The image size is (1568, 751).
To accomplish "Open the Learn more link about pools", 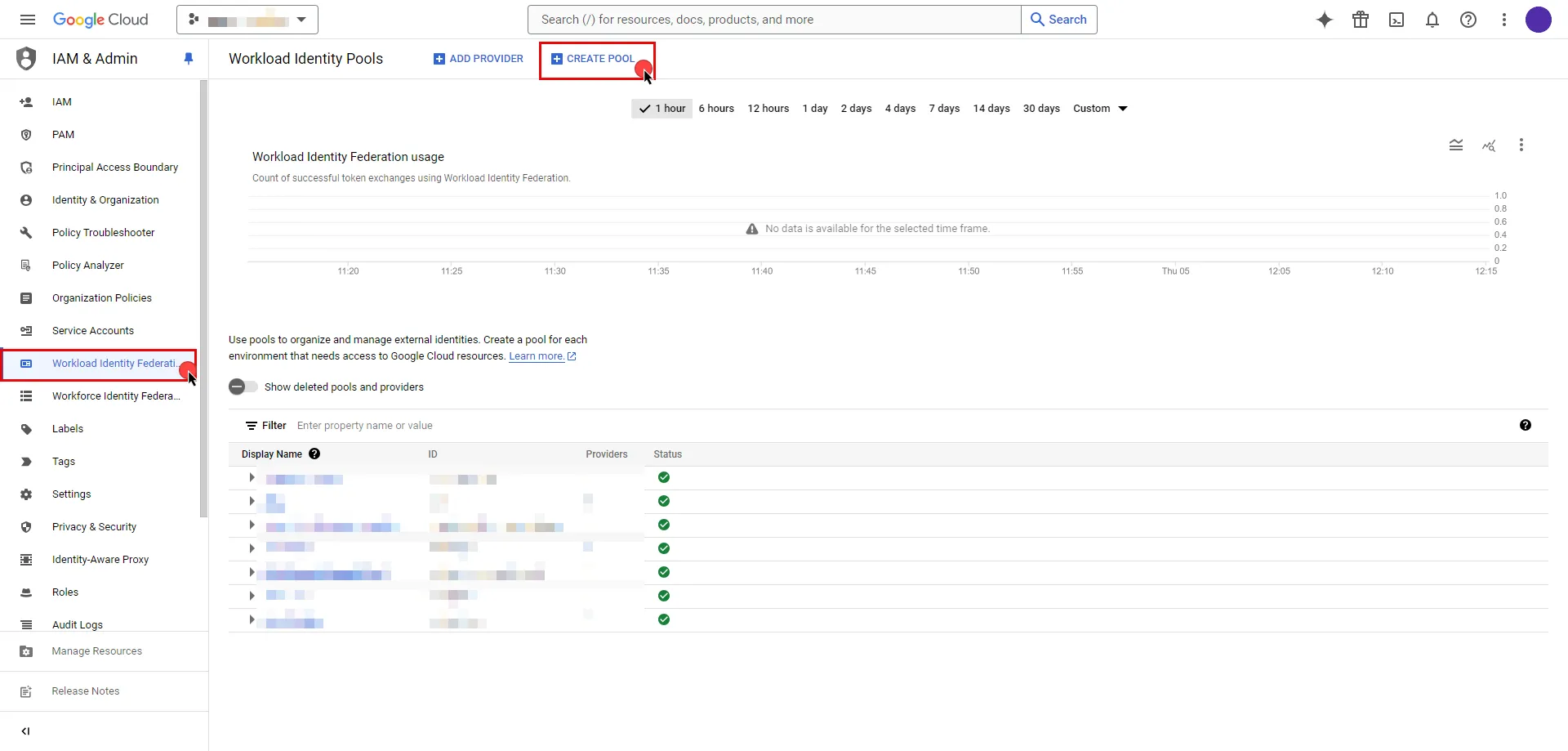I will 538,355.
